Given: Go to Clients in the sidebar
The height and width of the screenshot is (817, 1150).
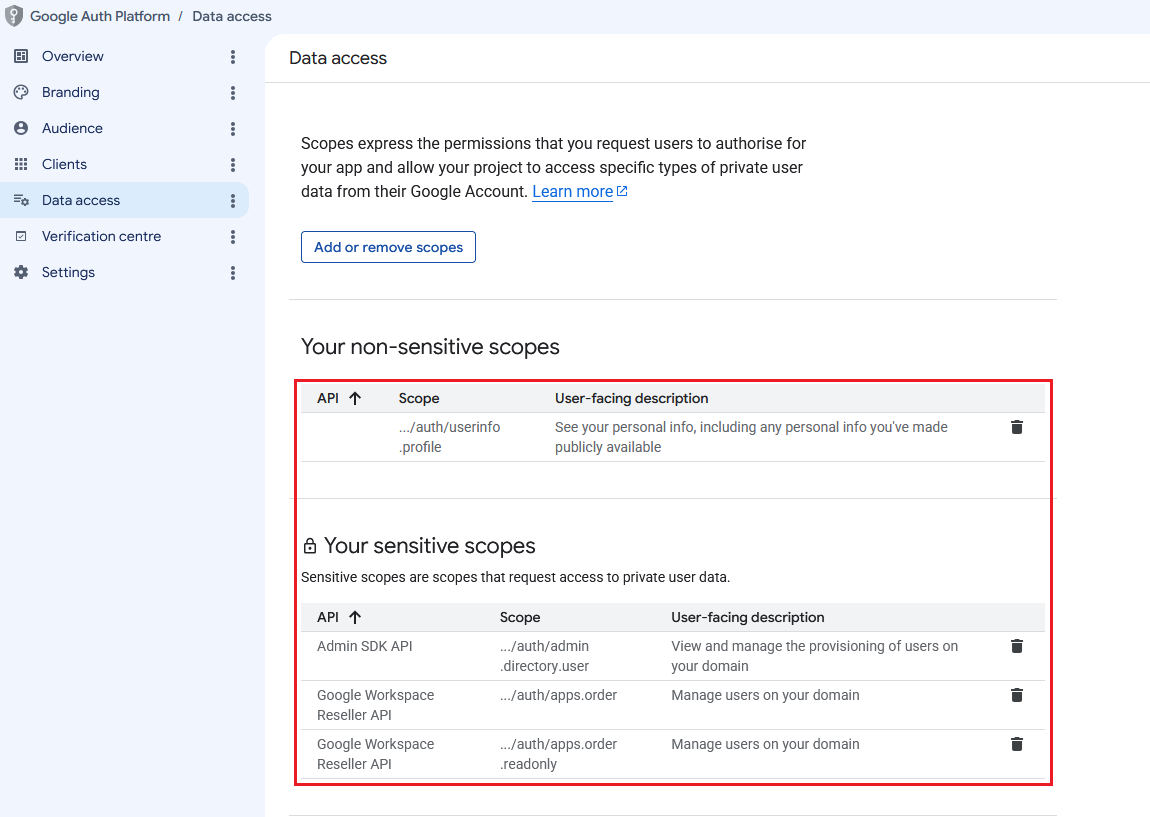Looking at the screenshot, I should coord(65,164).
